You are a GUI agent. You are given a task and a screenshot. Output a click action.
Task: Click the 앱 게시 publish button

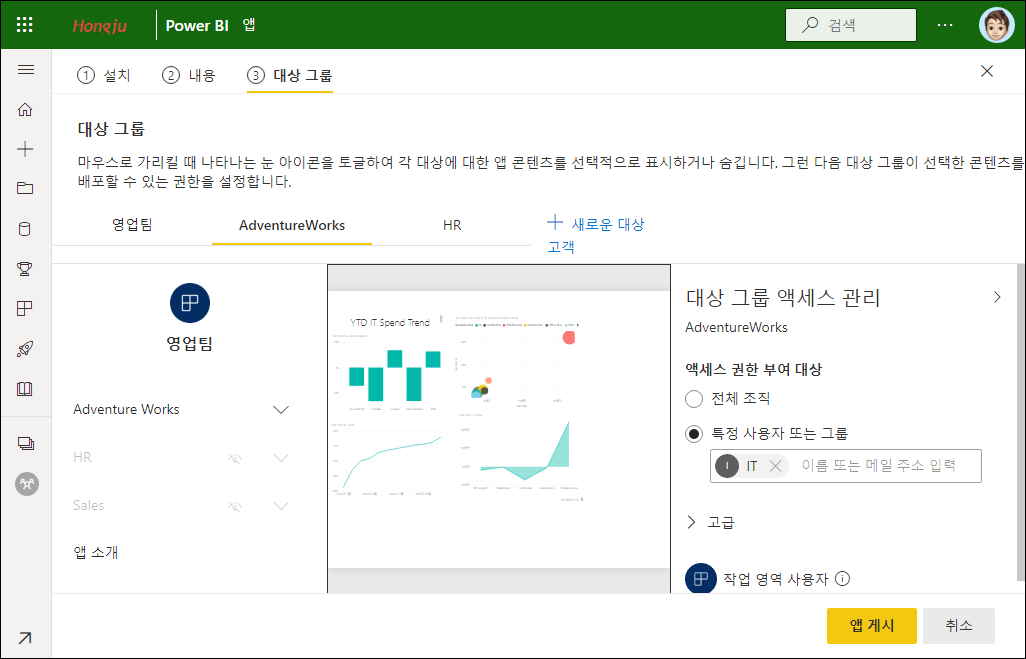[x=872, y=626]
